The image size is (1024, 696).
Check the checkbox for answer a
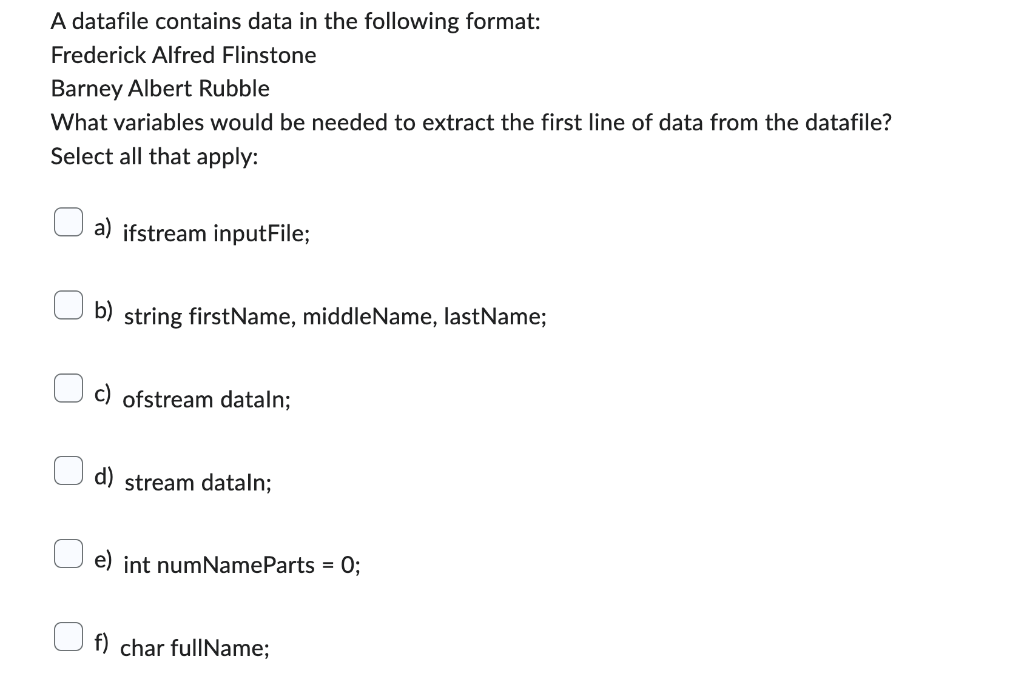tap(68, 221)
